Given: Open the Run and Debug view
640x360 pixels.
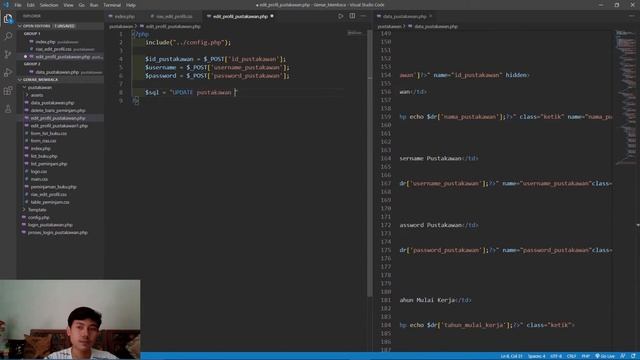Looking at the screenshot, I should pos(8,73).
